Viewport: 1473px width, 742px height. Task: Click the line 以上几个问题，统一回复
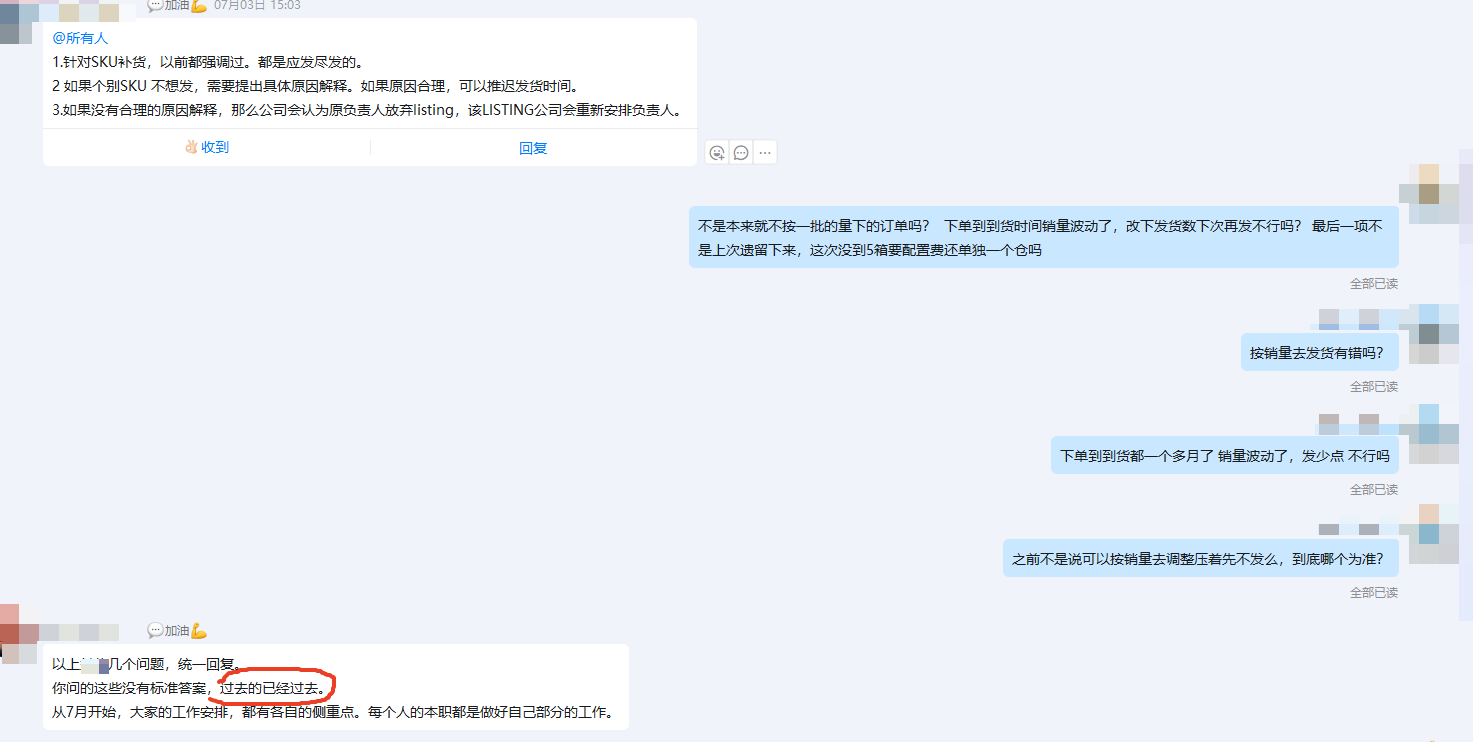coord(147,664)
